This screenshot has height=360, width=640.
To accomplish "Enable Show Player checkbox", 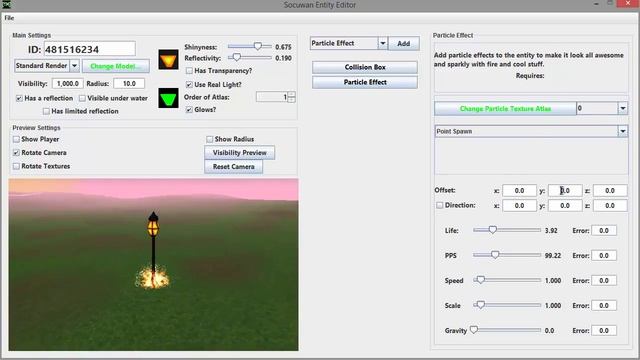I will (16, 140).
